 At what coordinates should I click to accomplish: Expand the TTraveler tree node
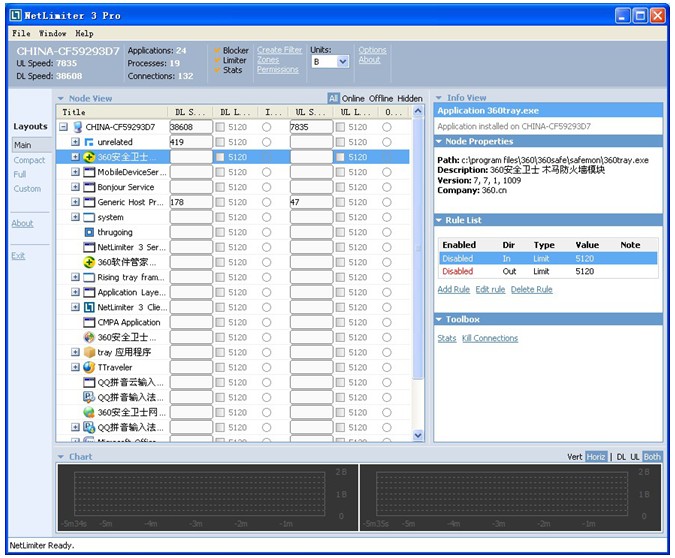(75, 367)
